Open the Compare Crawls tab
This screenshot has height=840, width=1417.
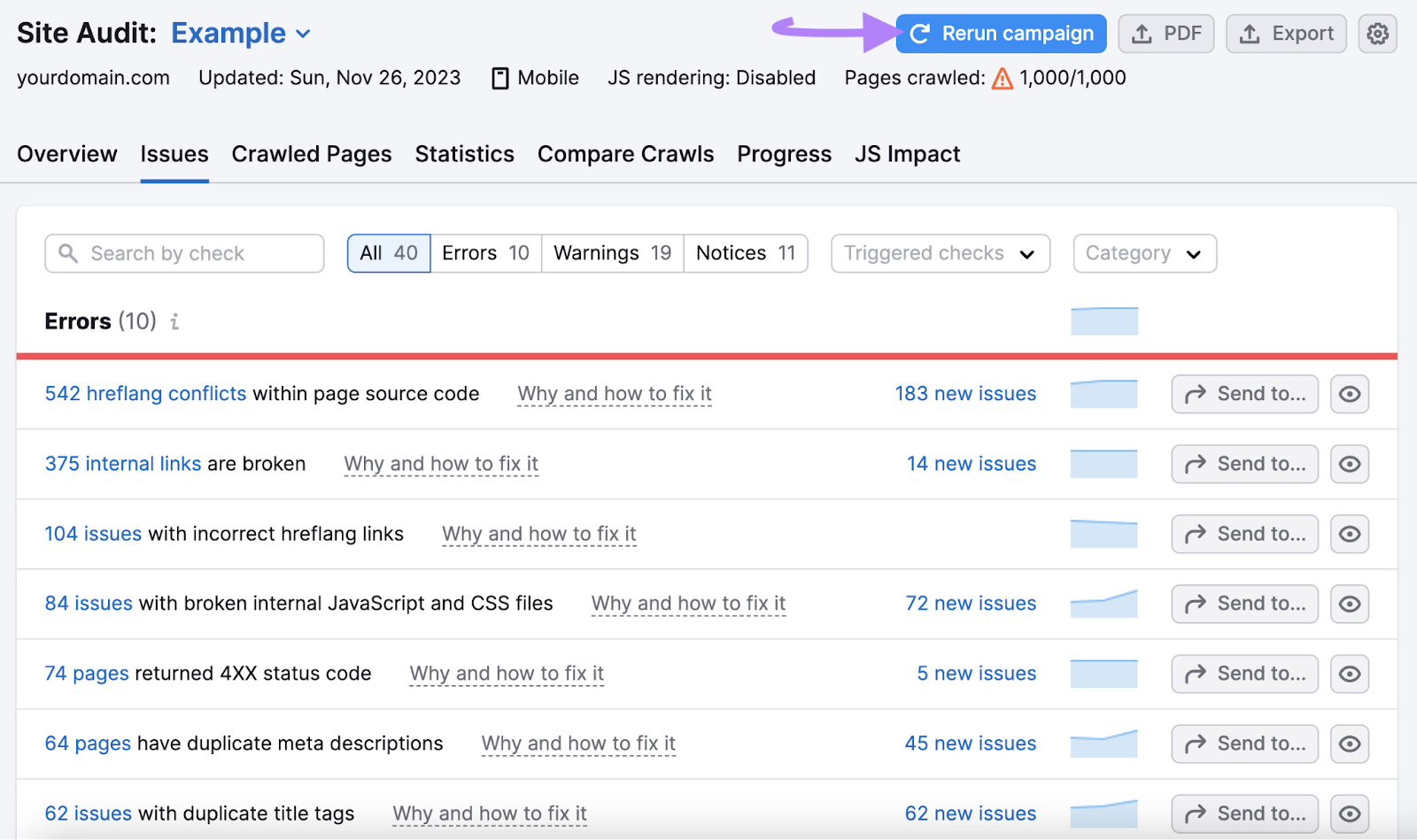[x=625, y=154]
